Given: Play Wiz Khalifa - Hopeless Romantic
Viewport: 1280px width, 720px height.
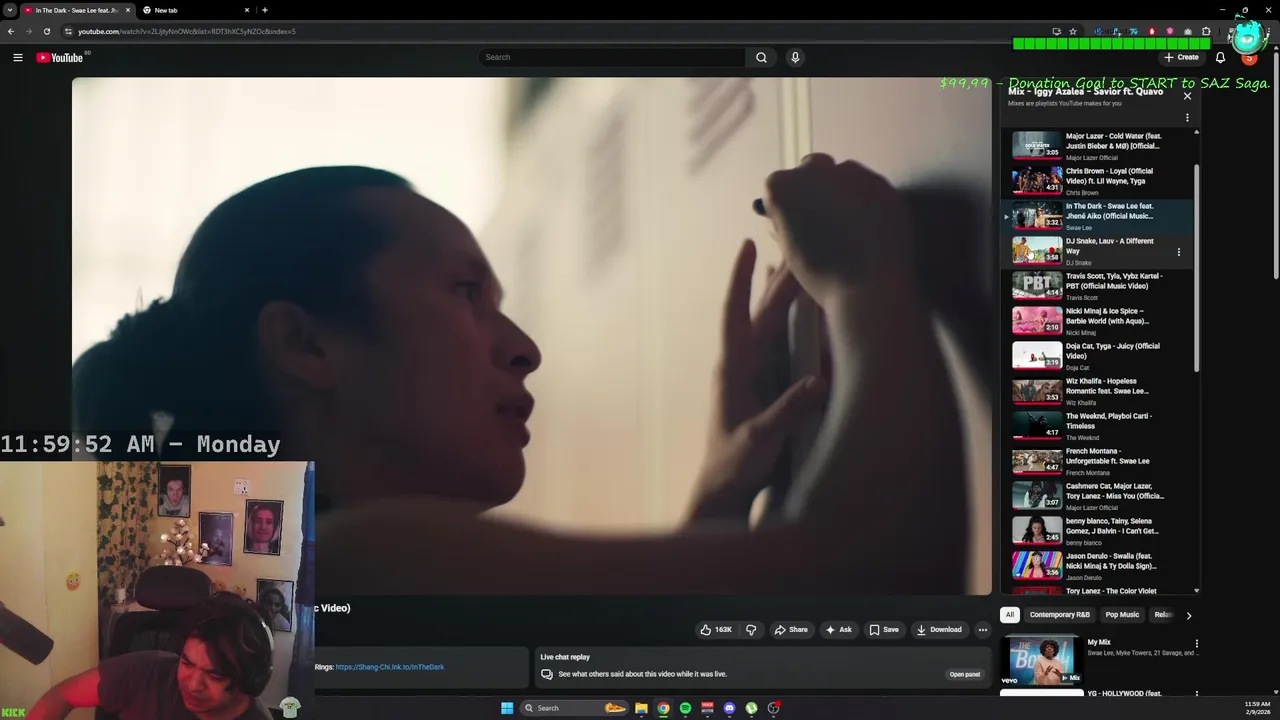Looking at the screenshot, I should tap(1098, 391).
